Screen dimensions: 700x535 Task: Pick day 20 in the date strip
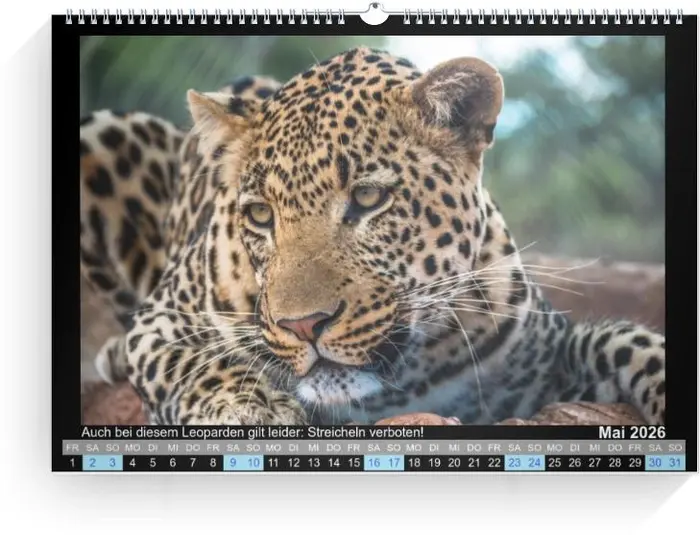click(x=454, y=462)
